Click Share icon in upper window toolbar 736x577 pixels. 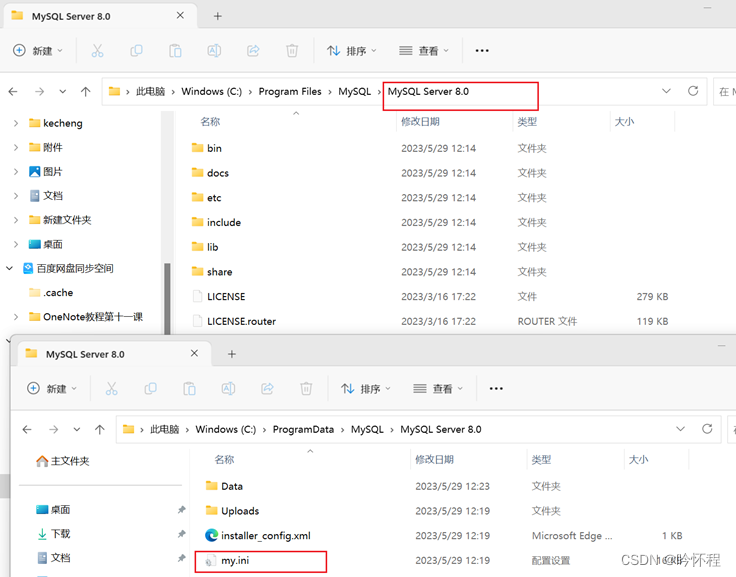coord(253,51)
